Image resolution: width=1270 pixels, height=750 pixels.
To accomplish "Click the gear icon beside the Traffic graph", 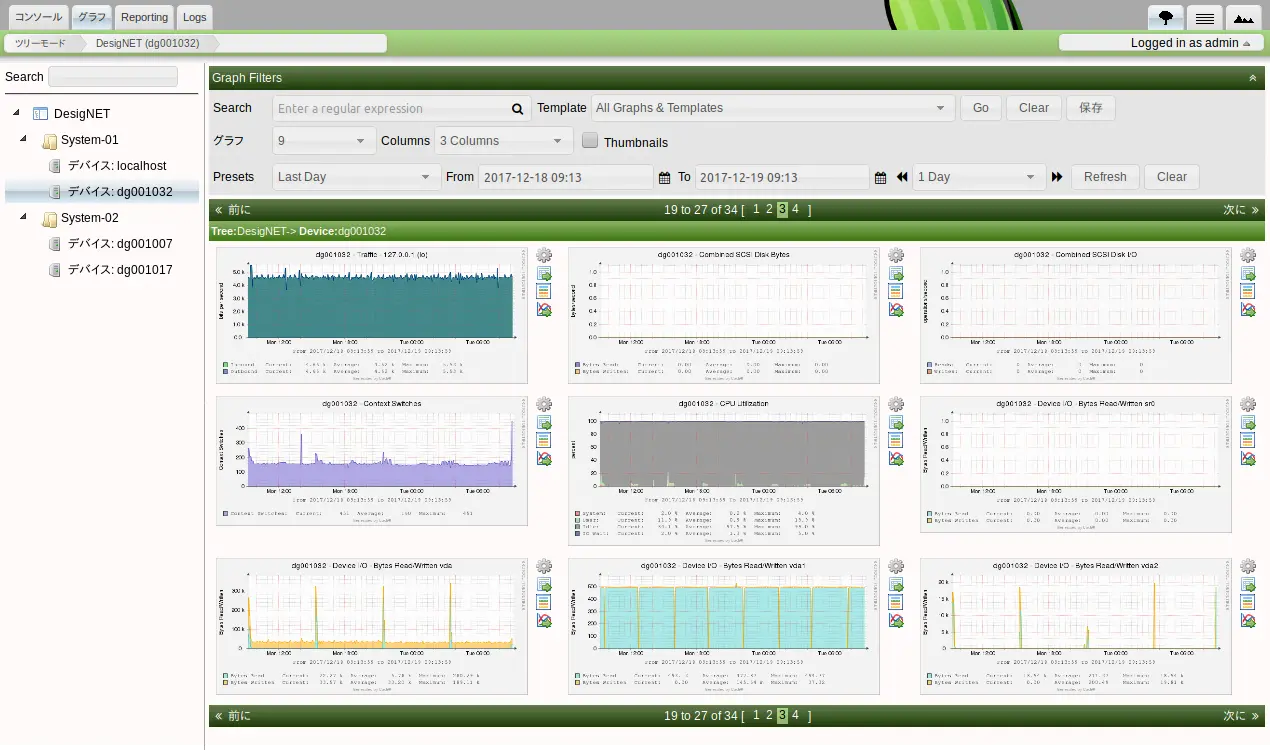I will [544, 256].
